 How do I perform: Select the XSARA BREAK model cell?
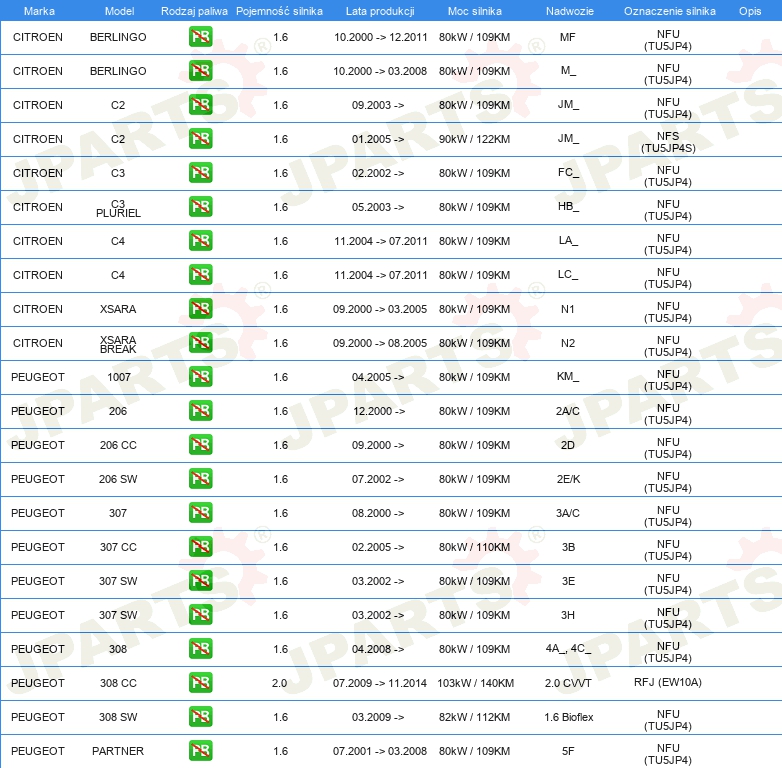118,344
